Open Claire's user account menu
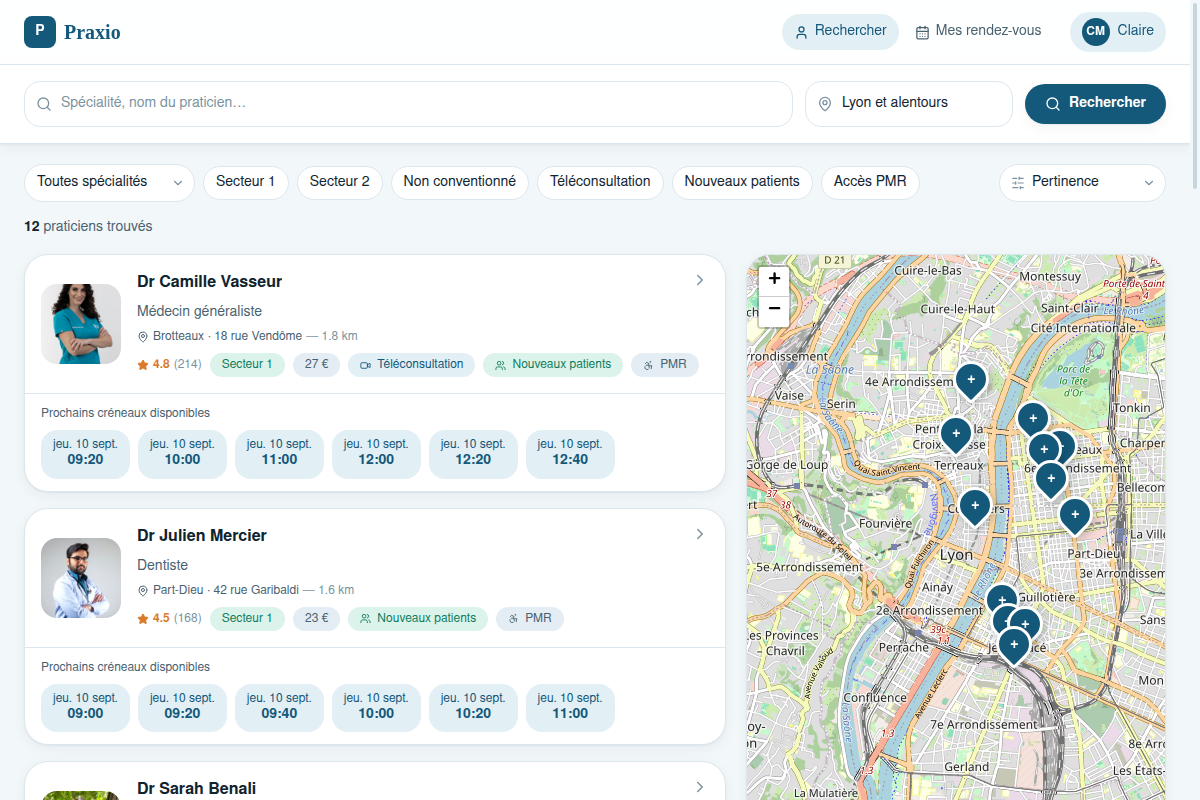 click(x=1118, y=31)
